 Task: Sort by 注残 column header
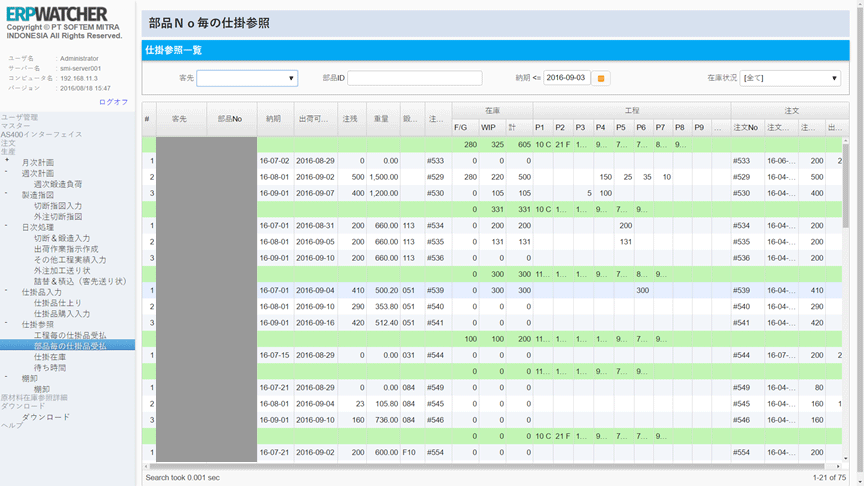pyautogui.click(x=352, y=118)
